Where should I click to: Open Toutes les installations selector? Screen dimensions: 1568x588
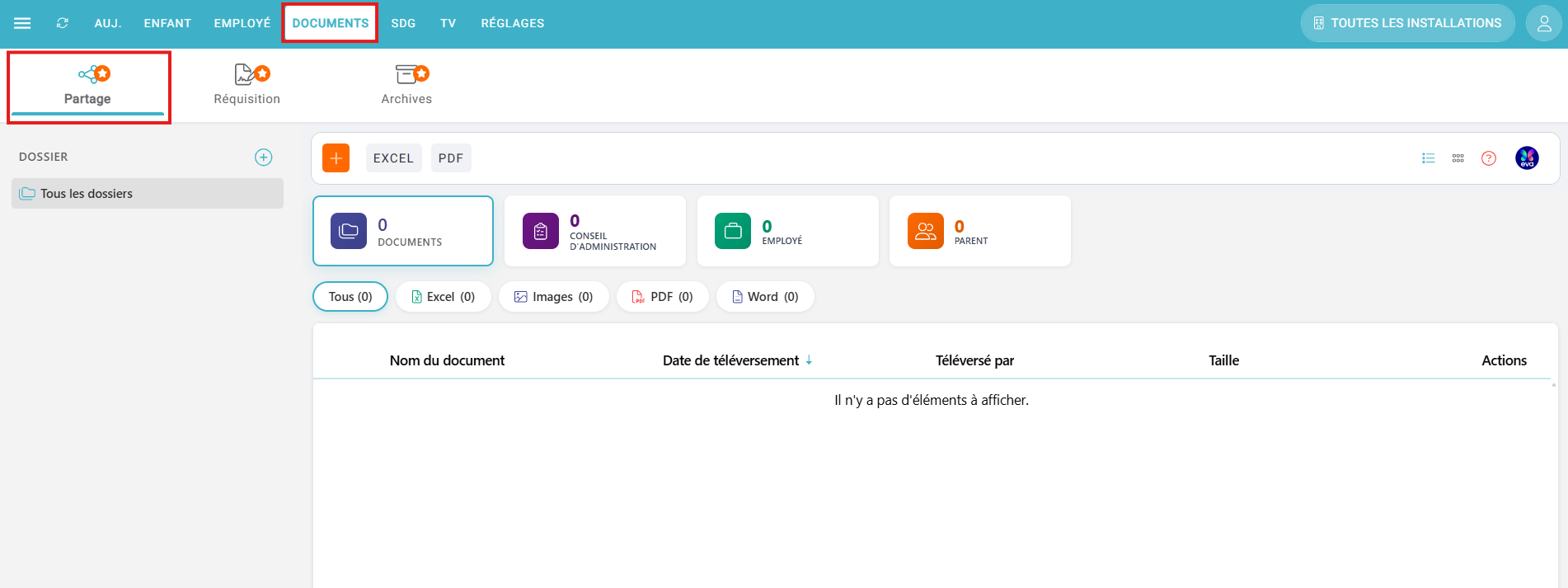(x=1406, y=23)
